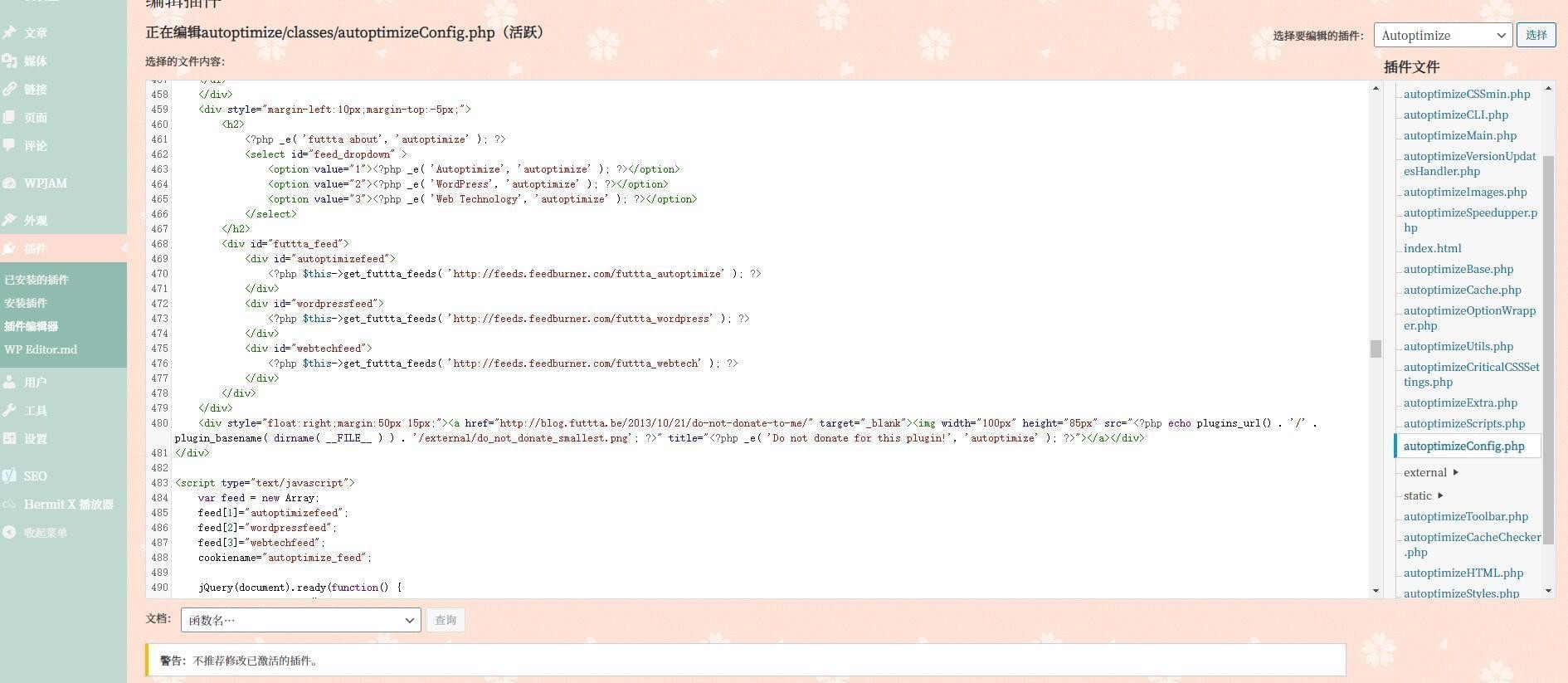Click the plug icon beside 插件

pyautogui.click(x=9, y=248)
